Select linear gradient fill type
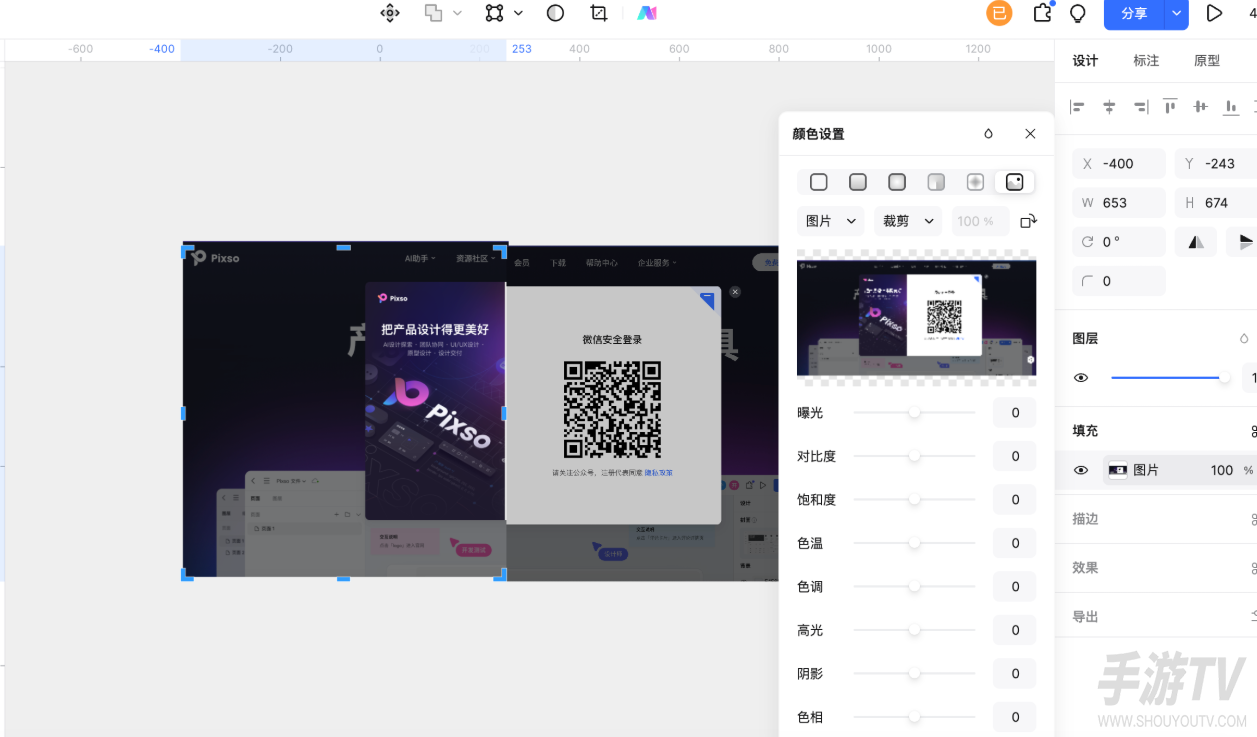1257x737 pixels. tap(858, 182)
